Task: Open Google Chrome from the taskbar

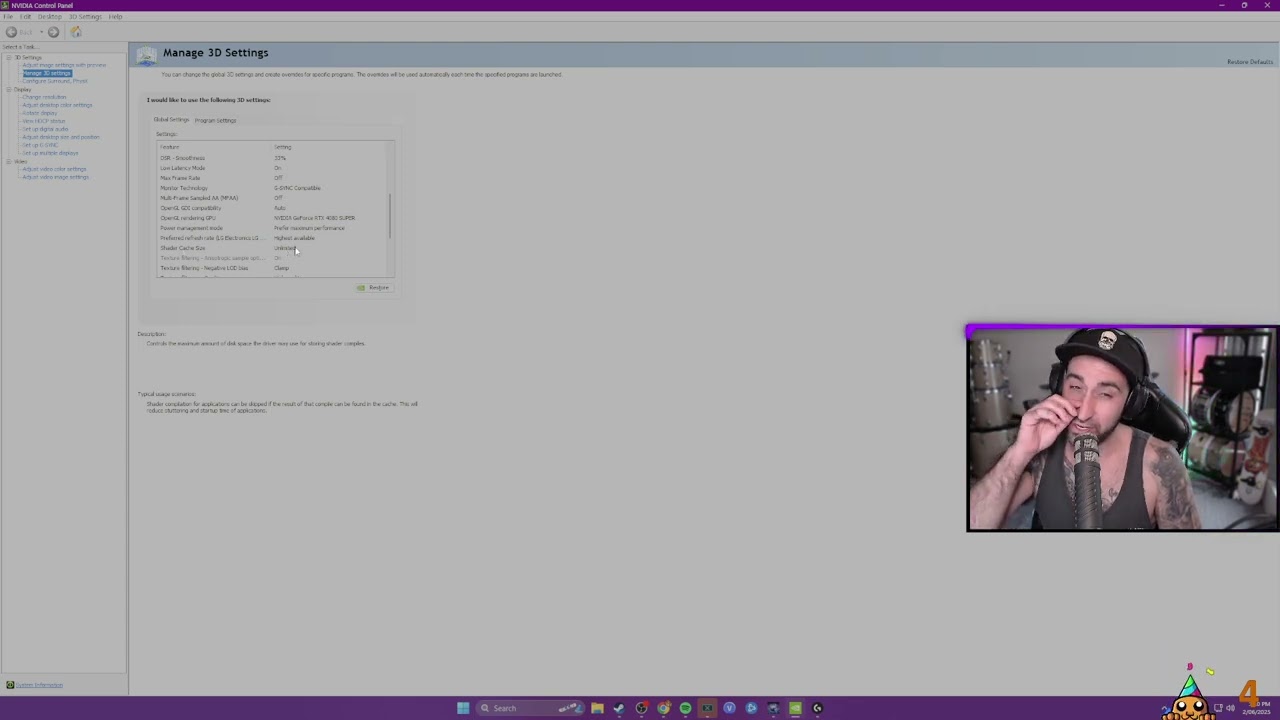Action: pyautogui.click(x=663, y=708)
